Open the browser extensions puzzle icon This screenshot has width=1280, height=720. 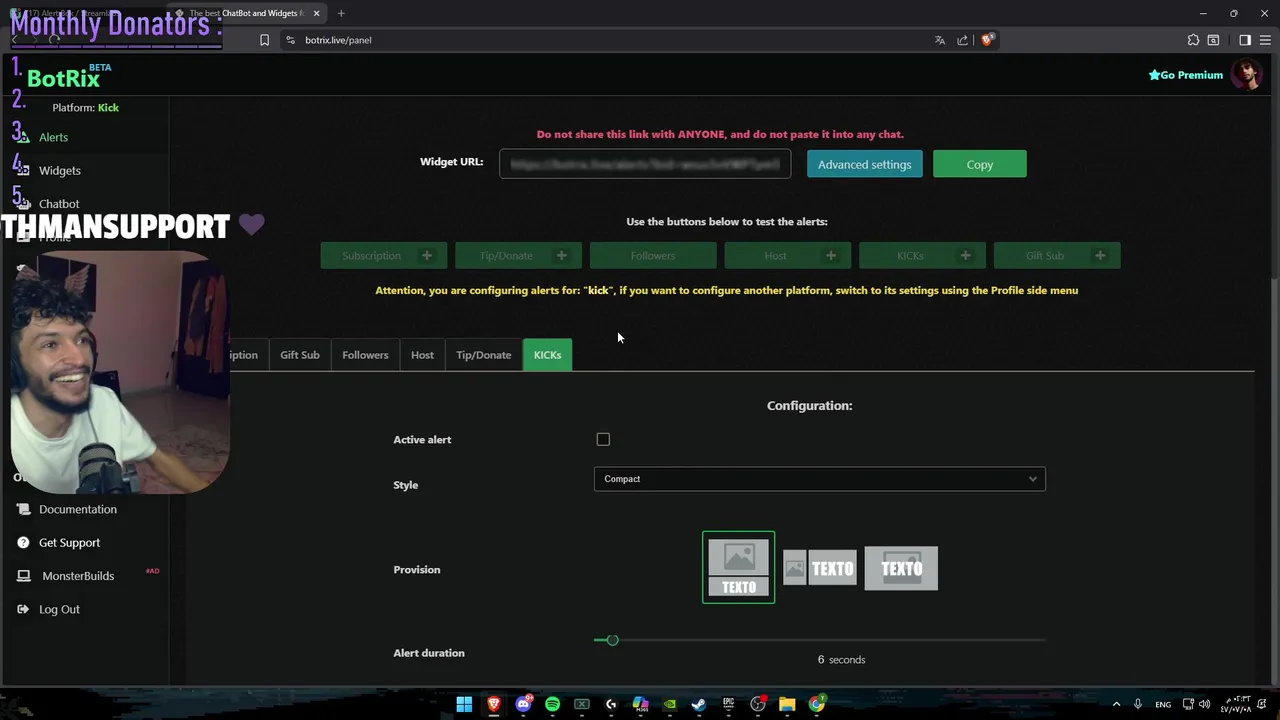tap(1193, 40)
